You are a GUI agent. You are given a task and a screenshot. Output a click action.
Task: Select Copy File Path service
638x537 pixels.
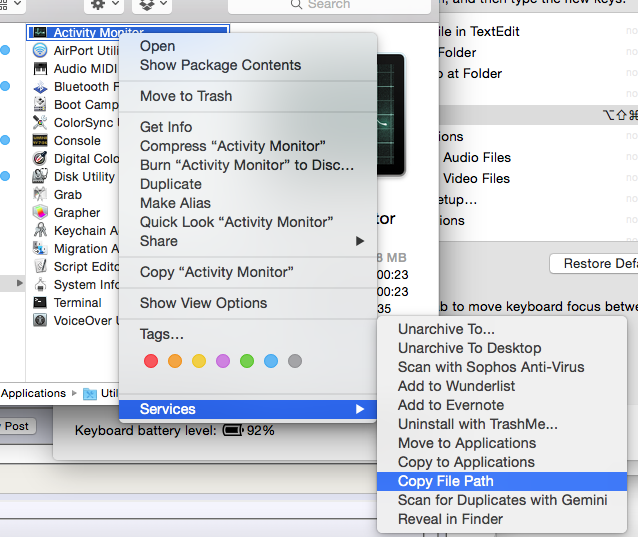click(x=502, y=481)
